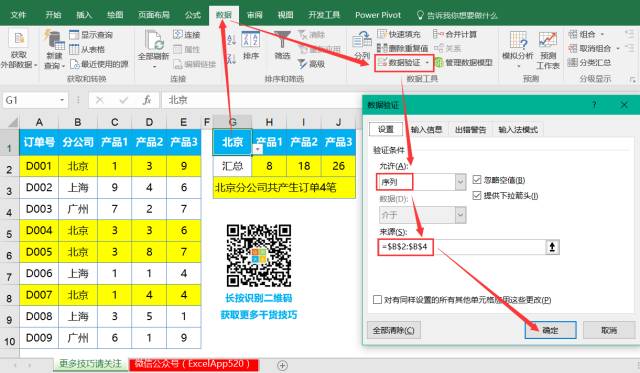
Task: Select the red ExcelApp520 sheet tab
Action: 193,364
